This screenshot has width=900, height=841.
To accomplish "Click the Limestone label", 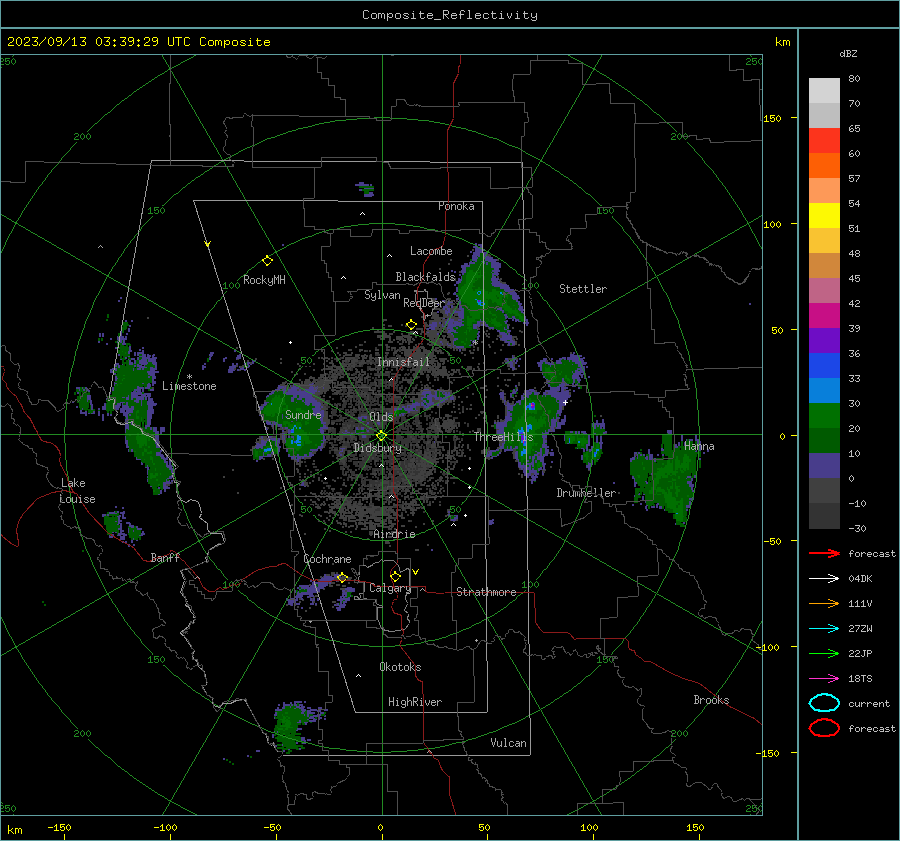I will click(189, 386).
